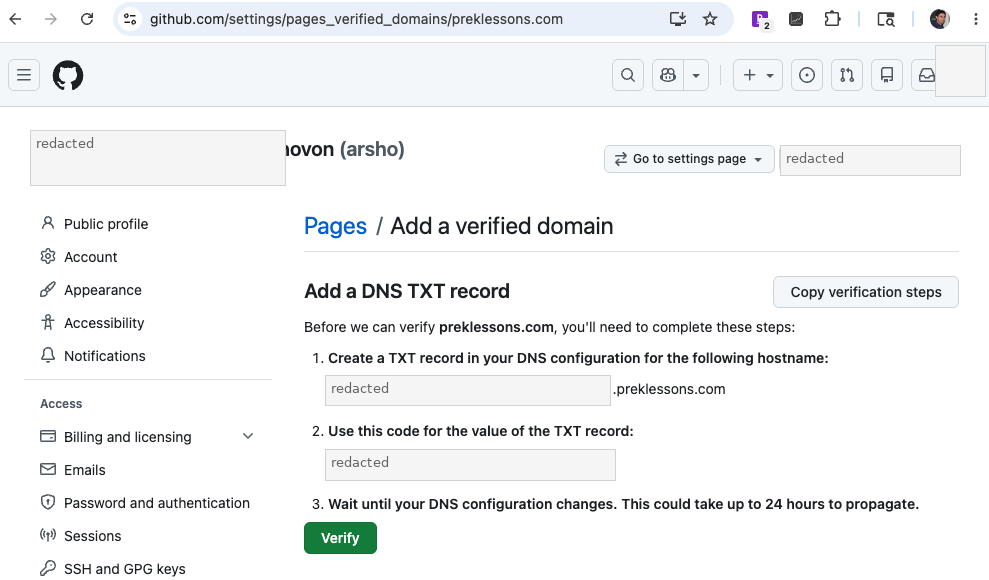
Task: Open GitHub Copilot chat icon
Action: [668, 75]
